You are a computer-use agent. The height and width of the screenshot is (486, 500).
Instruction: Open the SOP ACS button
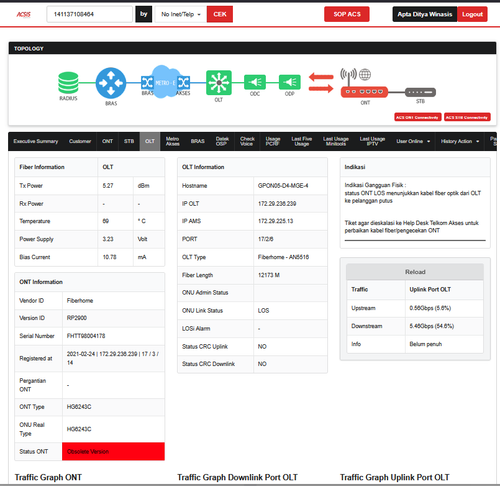pos(347,14)
